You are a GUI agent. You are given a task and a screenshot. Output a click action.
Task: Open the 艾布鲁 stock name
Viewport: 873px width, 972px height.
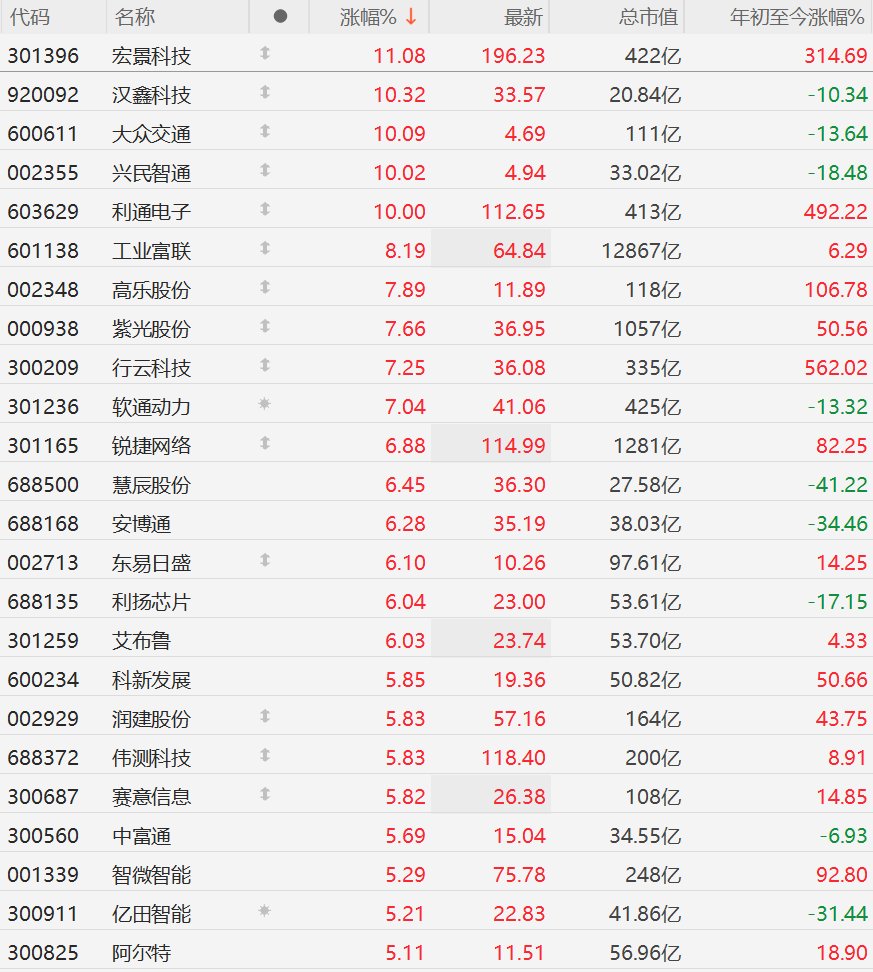141,641
